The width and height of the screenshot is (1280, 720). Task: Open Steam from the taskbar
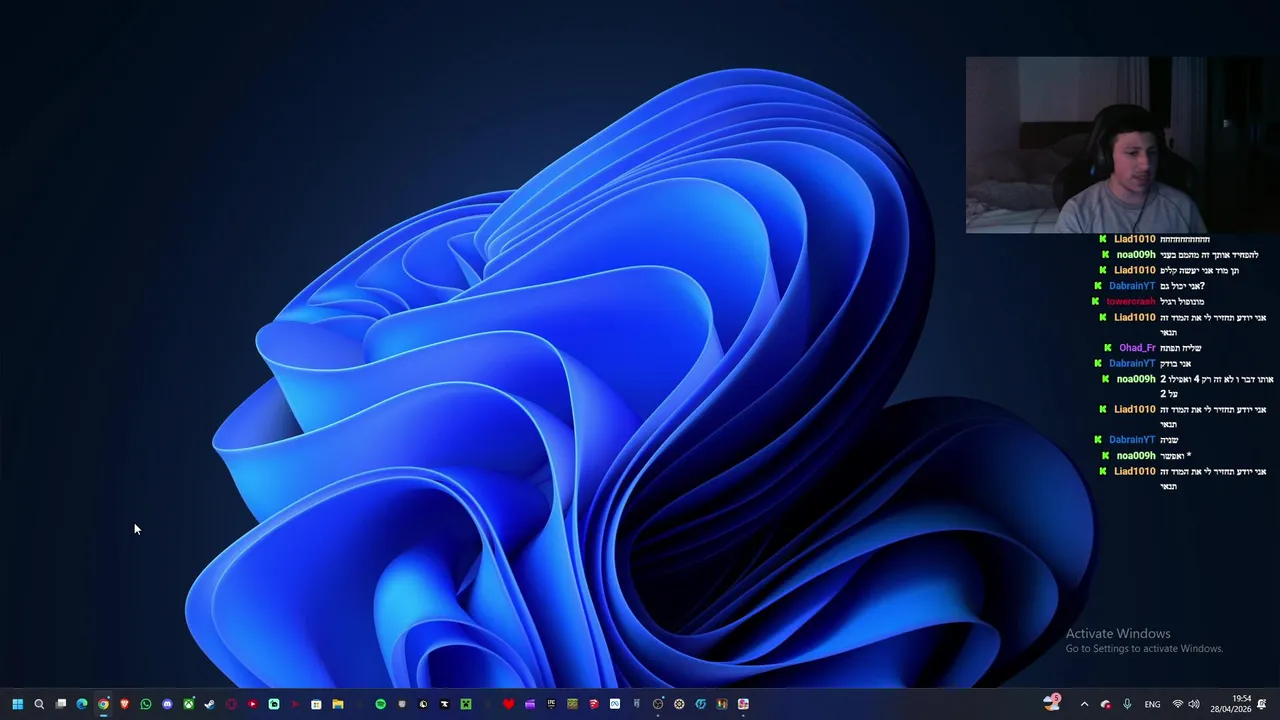pos(209,704)
